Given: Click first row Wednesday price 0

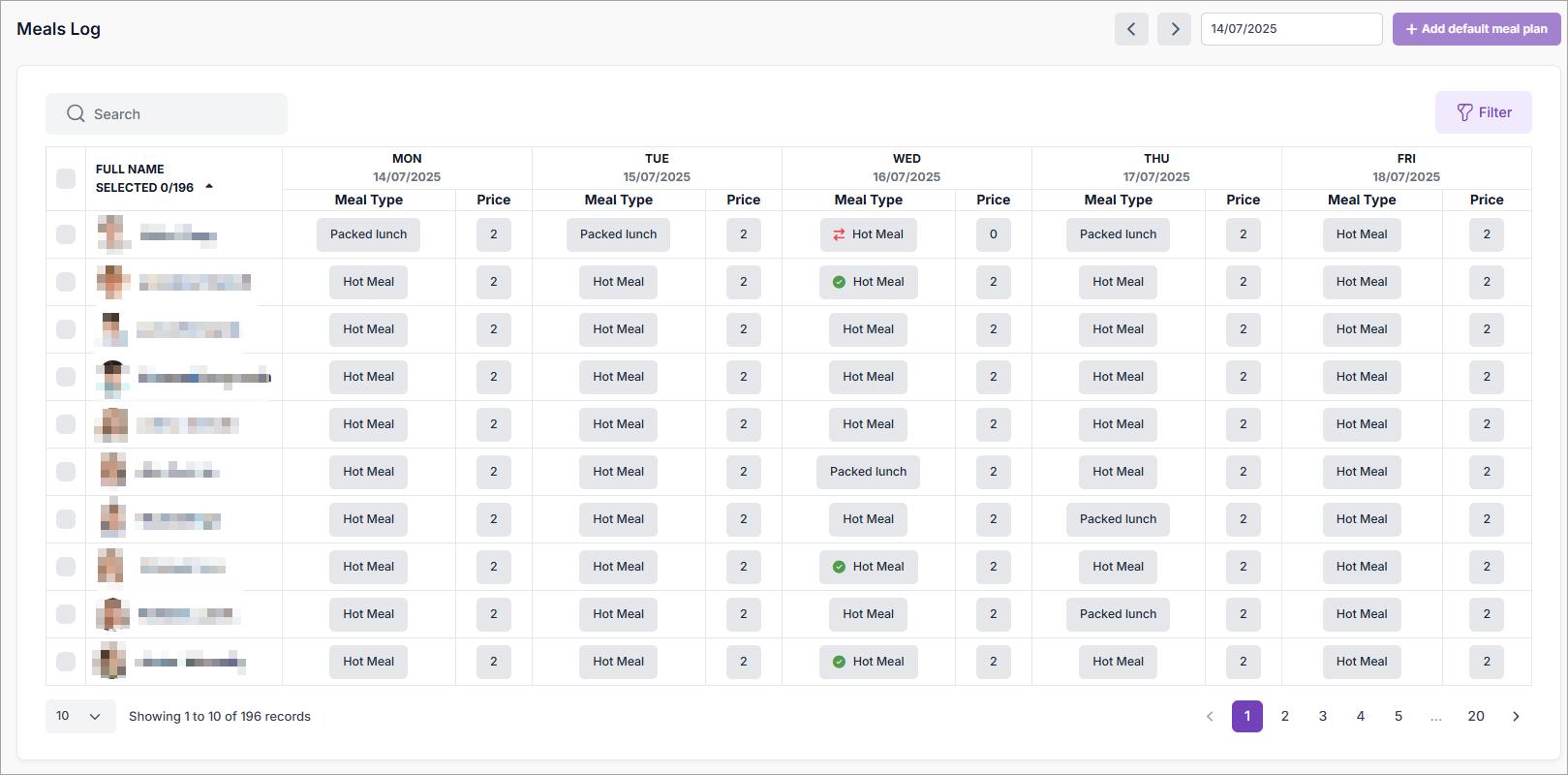Looking at the screenshot, I should coord(993,234).
